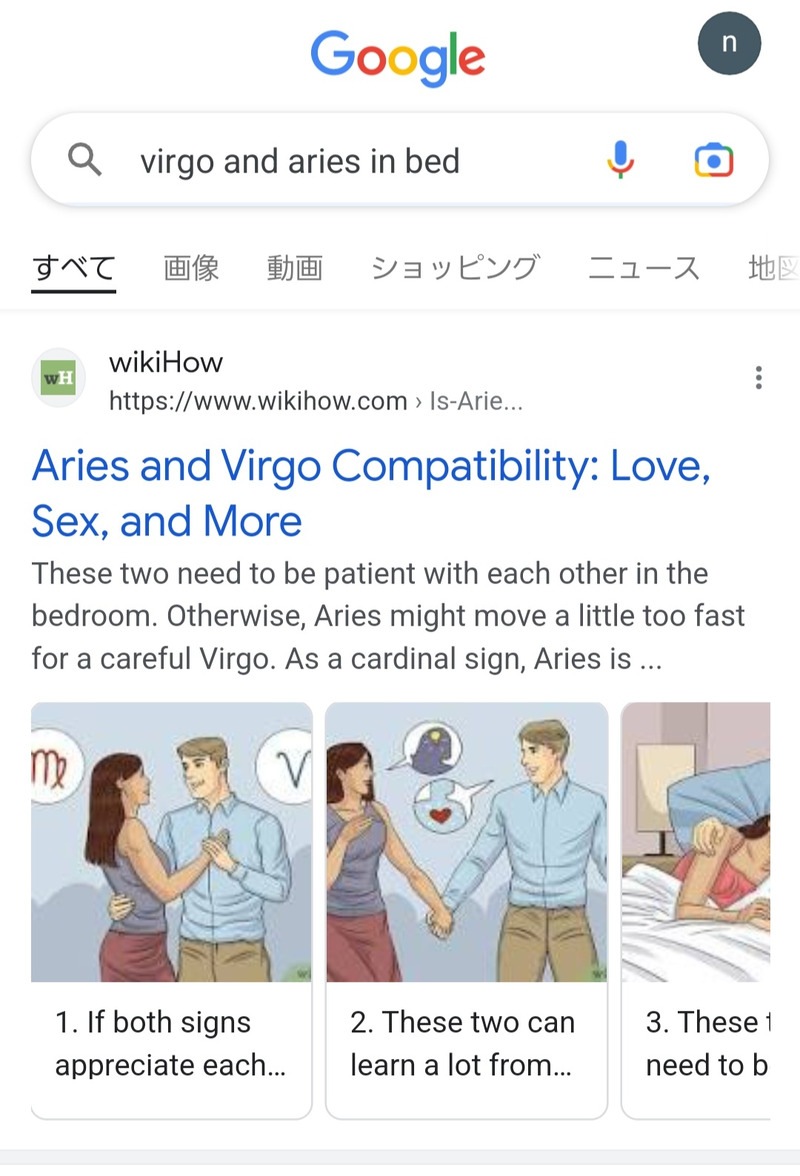Viewport: 800px width, 1176px height.
Task: Open the dancing couple thumbnail image
Action: click(171, 842)
